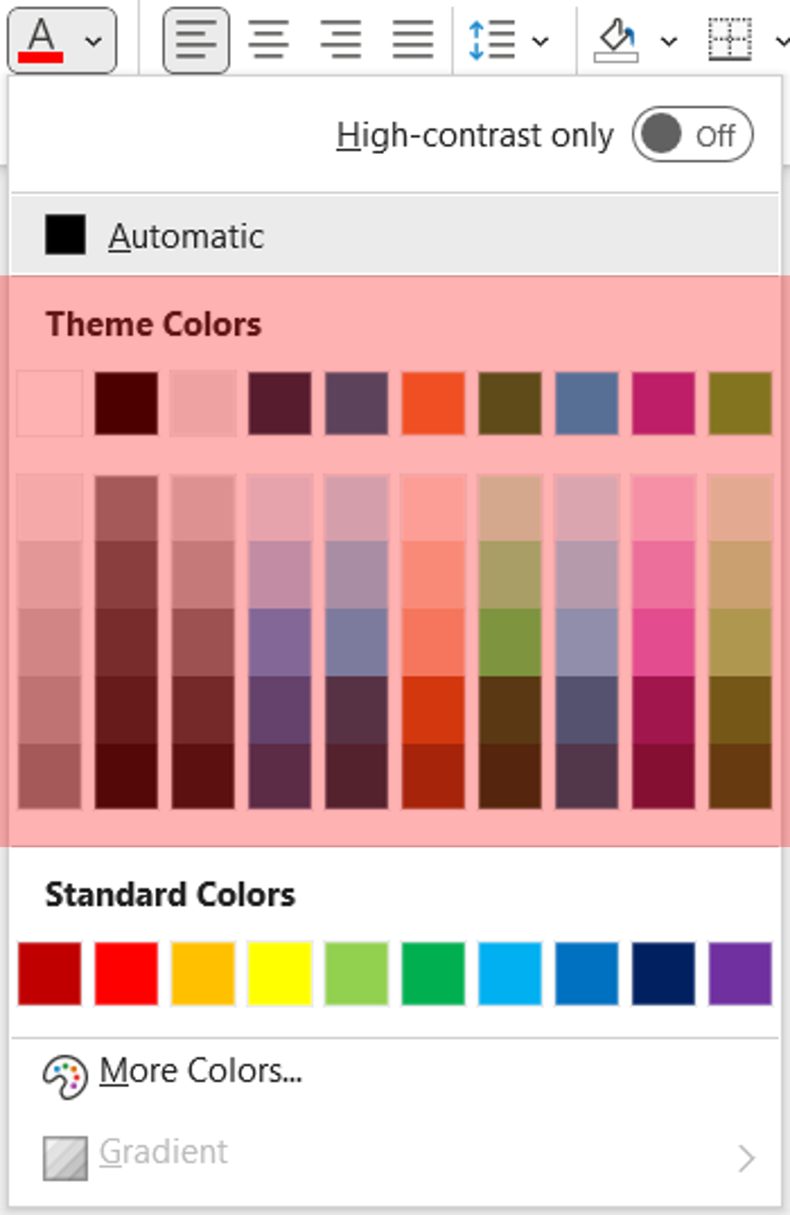Toggle the High-contrast only switch
The width and height of the screenshot is (790, 1215).
692,135
